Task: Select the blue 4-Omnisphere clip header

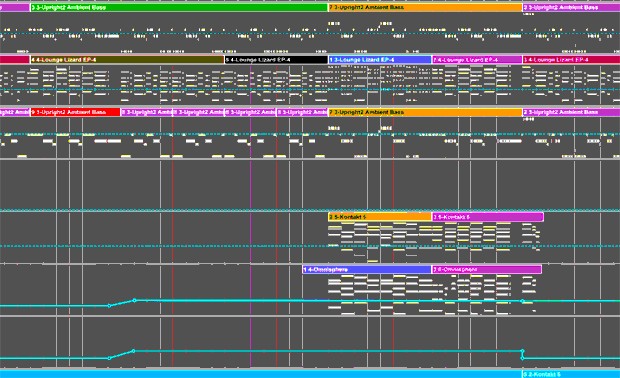Action: [367, 270]
